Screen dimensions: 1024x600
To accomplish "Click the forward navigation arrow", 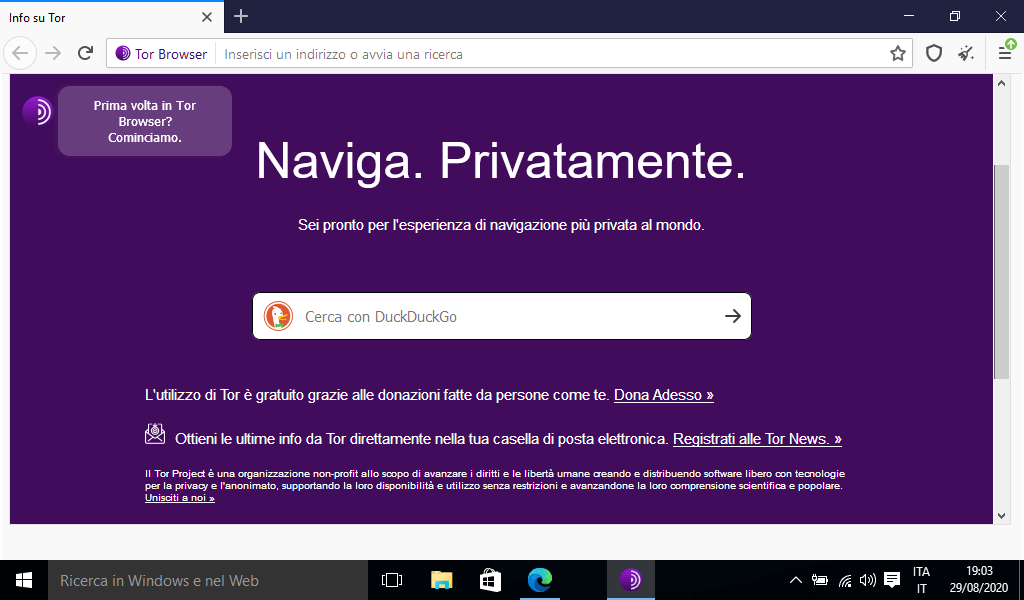I will coord(53,54).
